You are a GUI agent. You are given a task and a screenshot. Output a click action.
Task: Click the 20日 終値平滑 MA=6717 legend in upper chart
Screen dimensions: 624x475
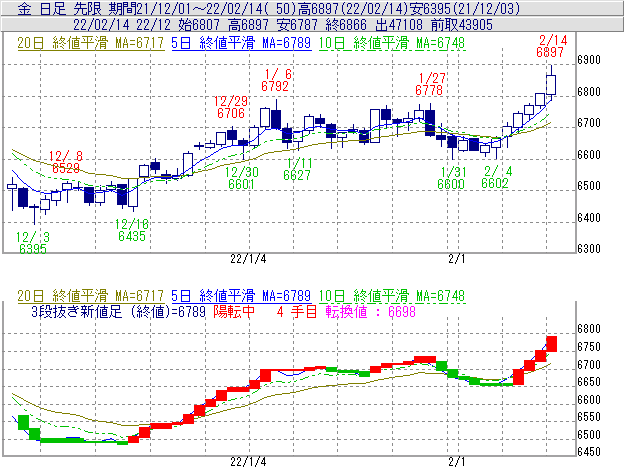click(90, 43)
